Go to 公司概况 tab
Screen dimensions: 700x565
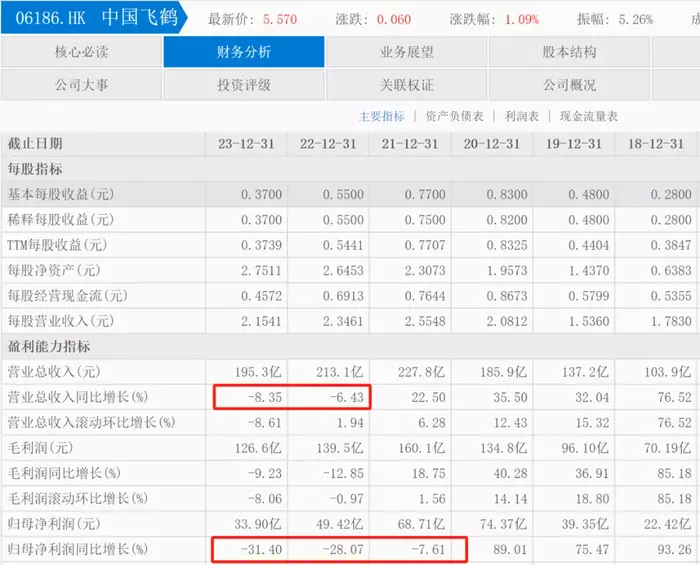pos(569,85)
